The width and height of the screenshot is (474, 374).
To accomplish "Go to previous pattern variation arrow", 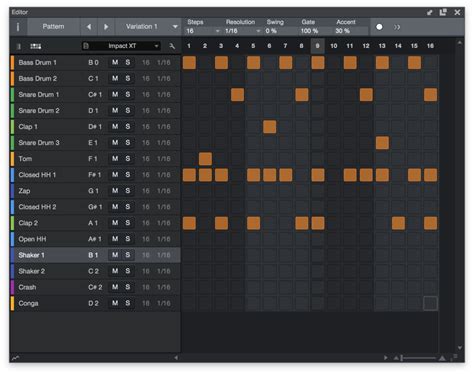I will (x=89, y=27).
